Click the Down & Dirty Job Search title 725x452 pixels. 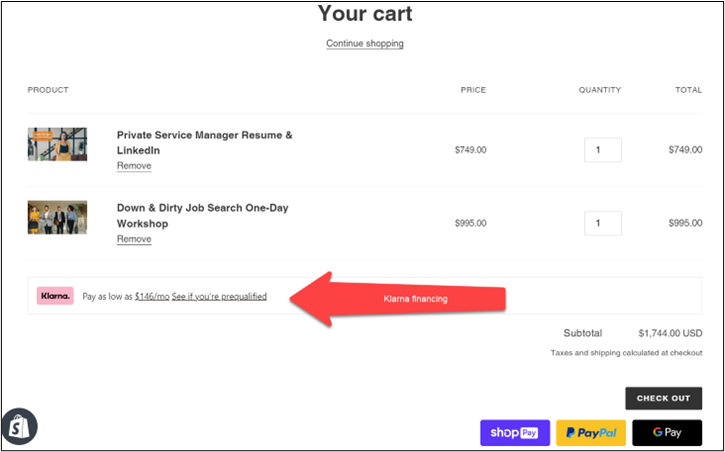coord(204,216)
